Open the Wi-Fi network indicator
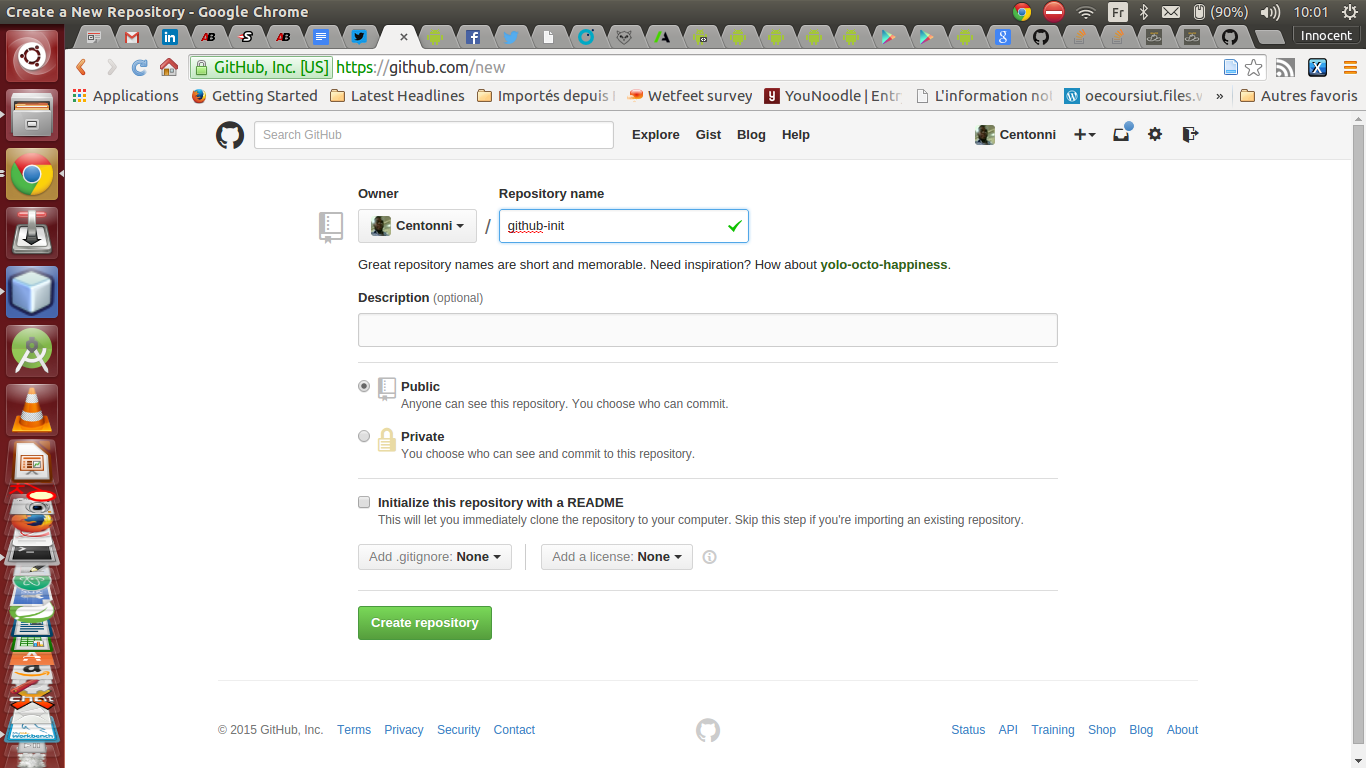 pos(1086,12)
